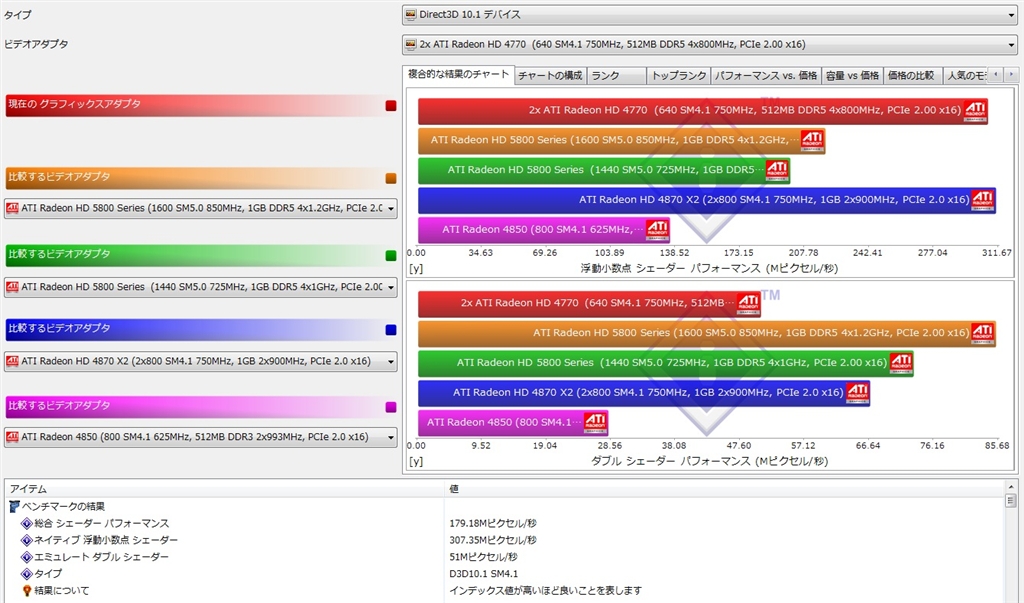This screenshot has width=1024, height=603.
Task: Click the ATI icon in the blue HD 4870 X2 dropdown
Action: [x=12, y=361]
